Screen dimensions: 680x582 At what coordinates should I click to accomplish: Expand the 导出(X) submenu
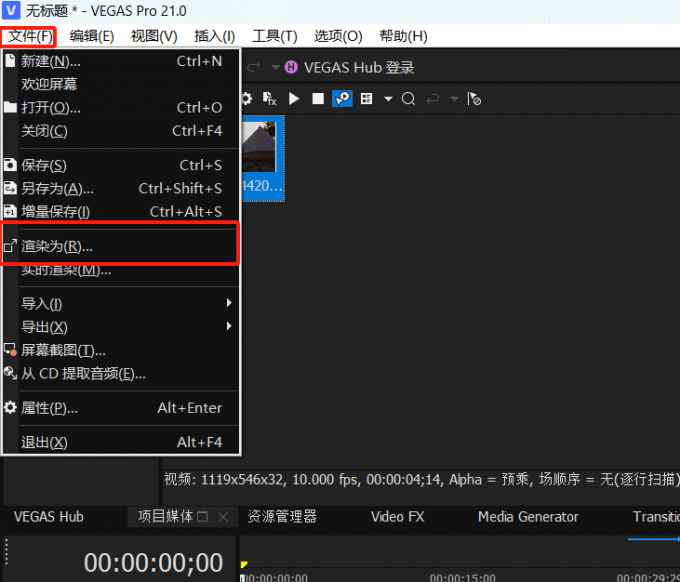pos(121,327)
